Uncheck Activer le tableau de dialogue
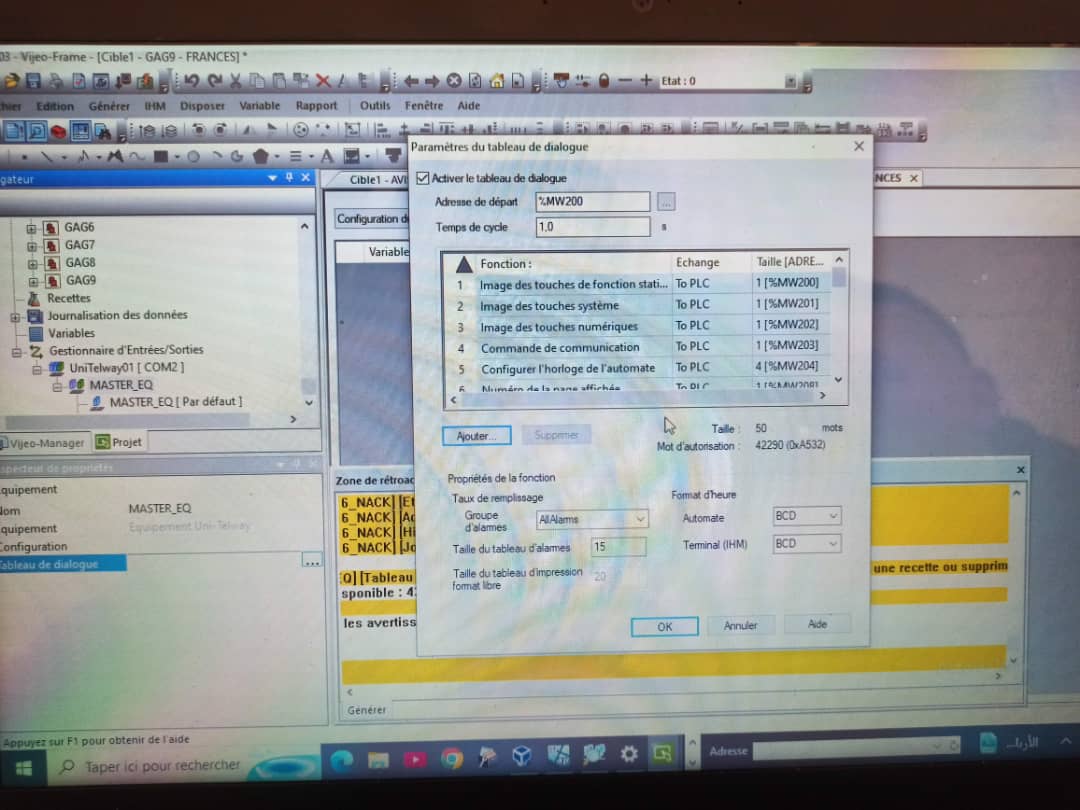The height and width of the screenshot is (810, 1080). click(x=423, y=178)
